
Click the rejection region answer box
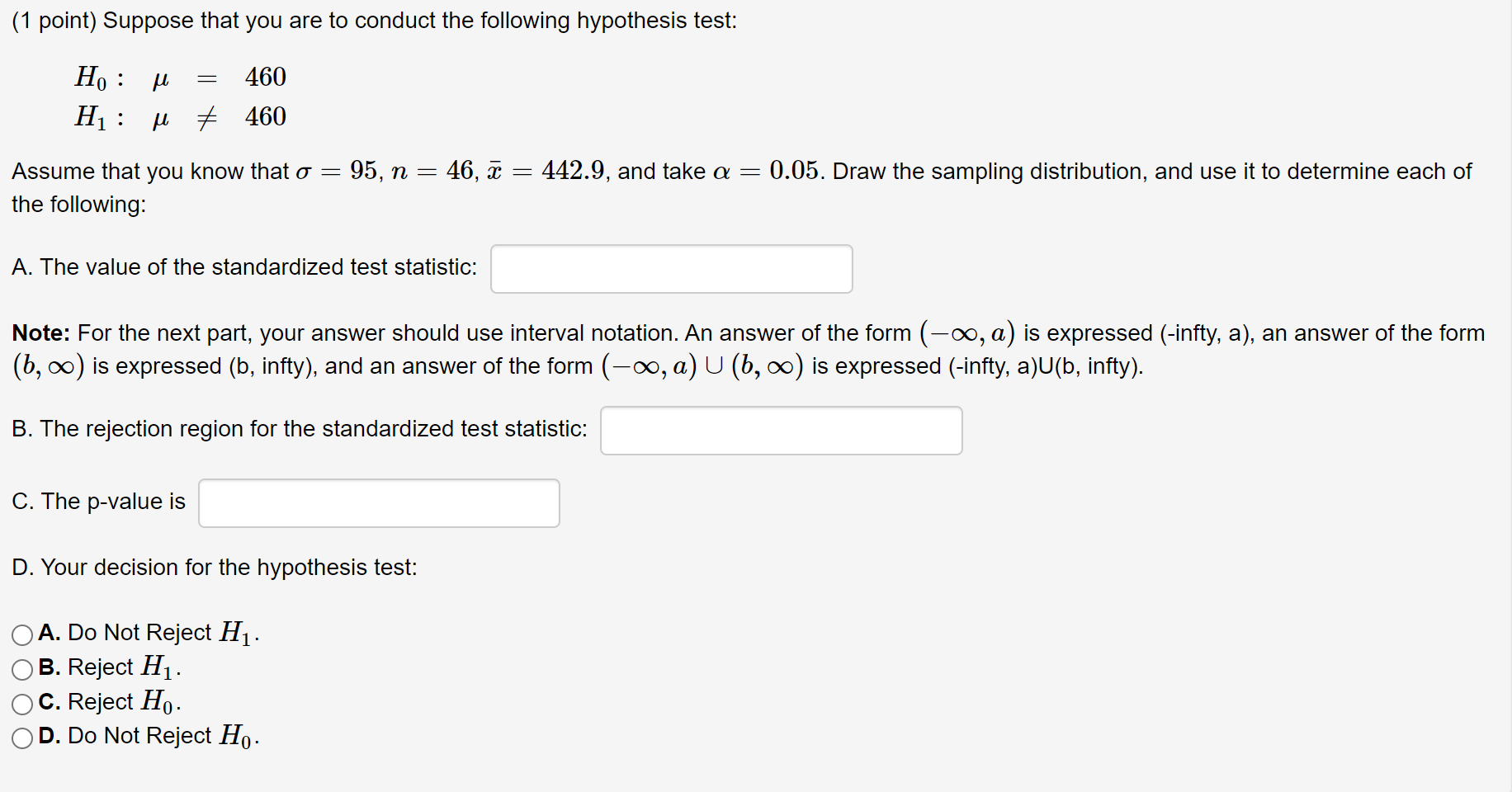[781, 430]
